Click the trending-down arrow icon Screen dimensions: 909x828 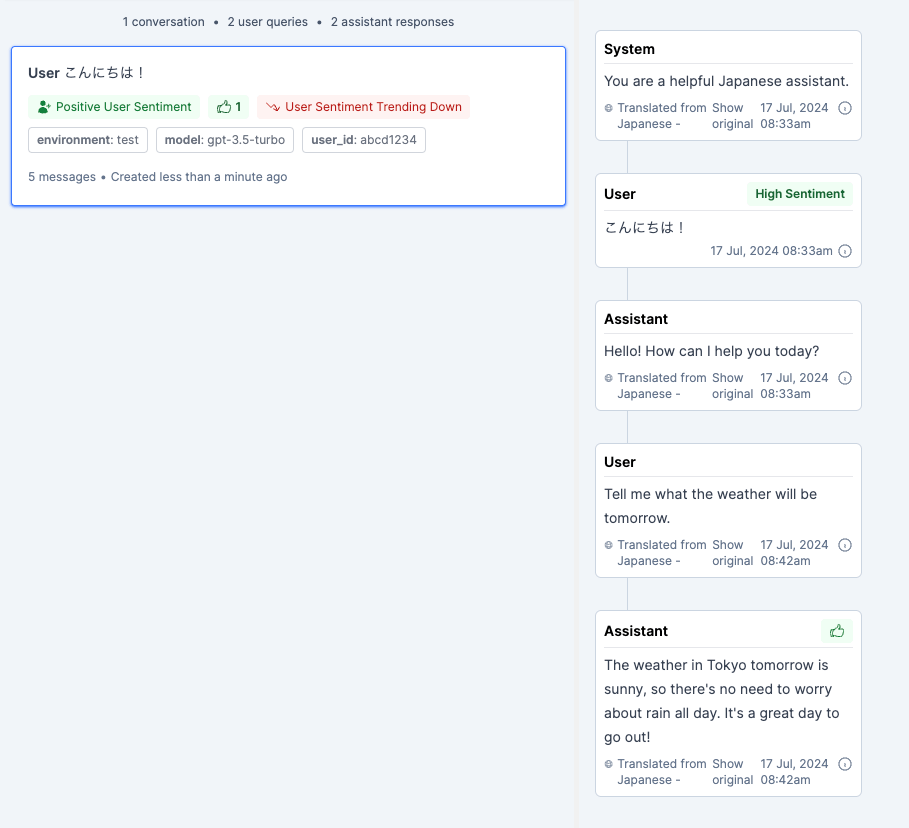(x=272, y=107)
